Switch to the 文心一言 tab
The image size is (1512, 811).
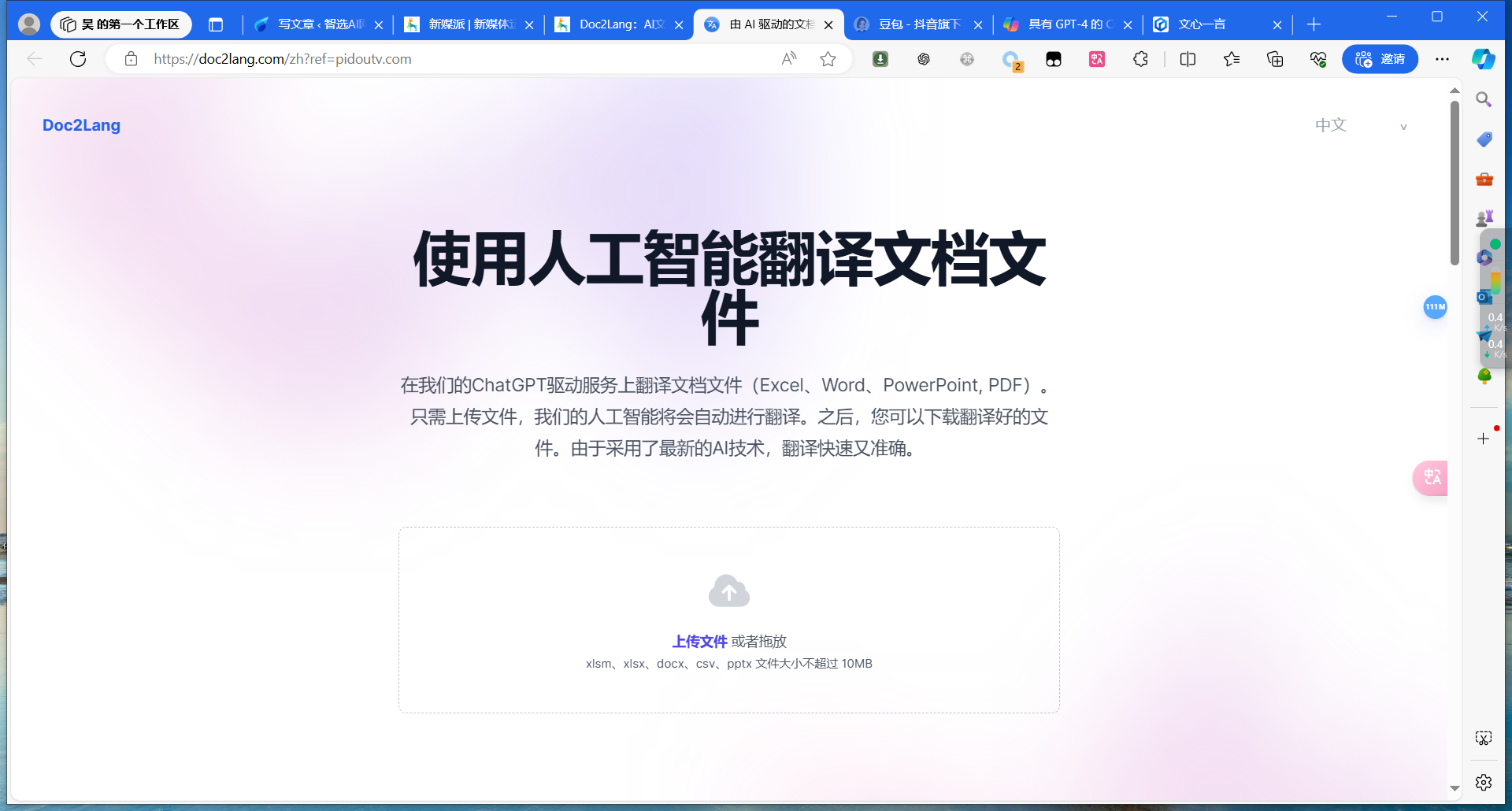pos(1203,24)
